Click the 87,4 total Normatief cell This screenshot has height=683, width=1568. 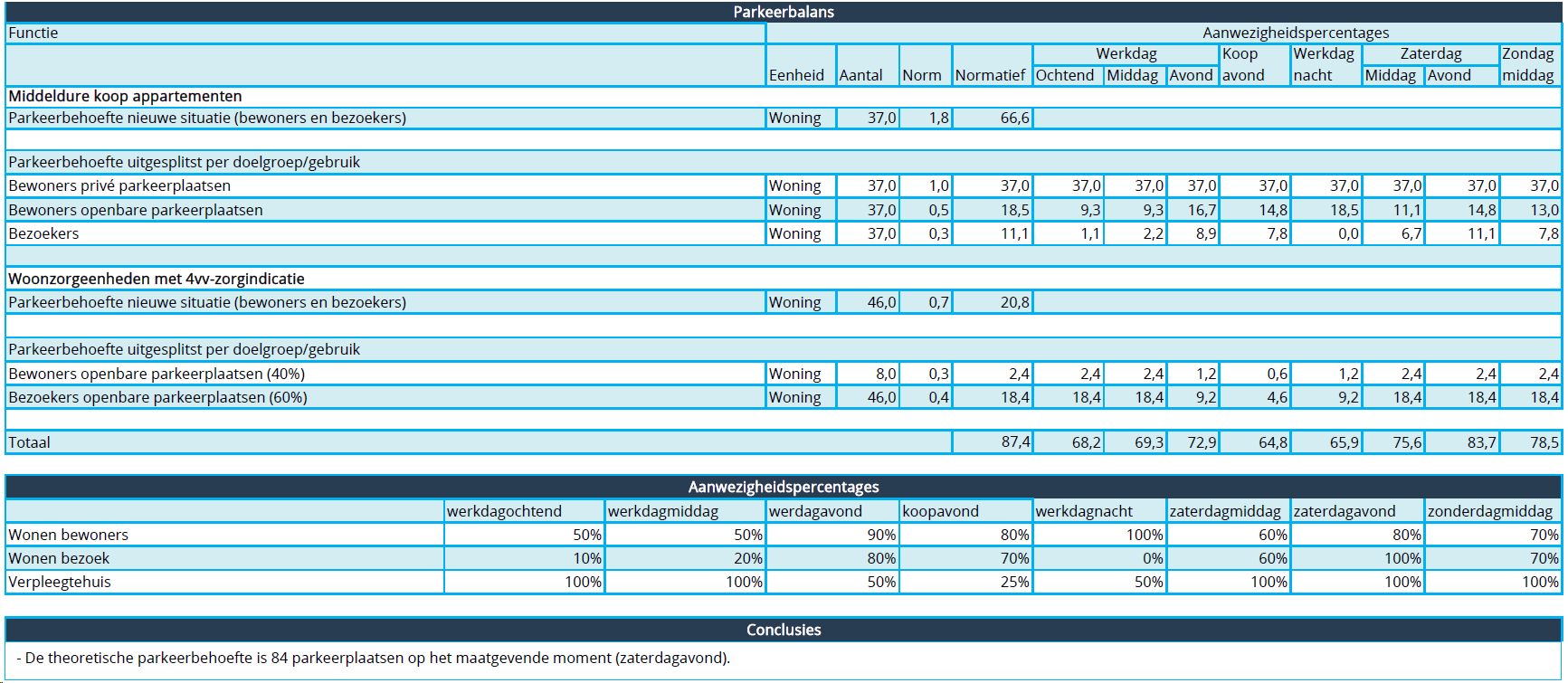993,442
